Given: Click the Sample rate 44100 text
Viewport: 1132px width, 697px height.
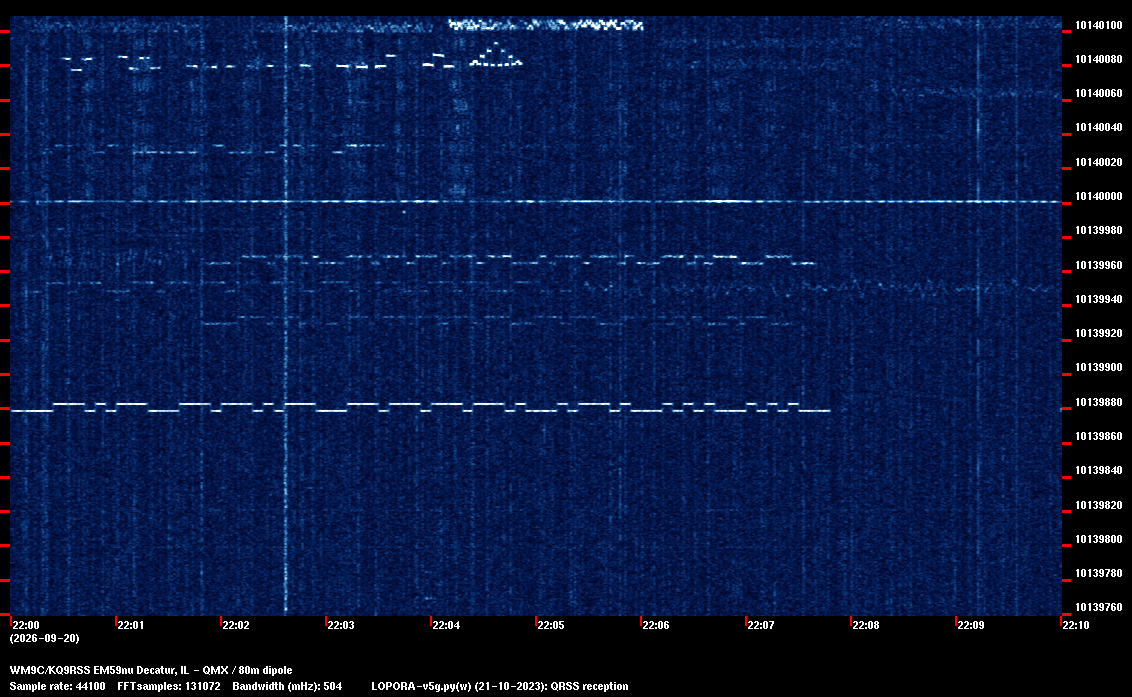Looking at the screenshot, I should [x=57, y=686].
